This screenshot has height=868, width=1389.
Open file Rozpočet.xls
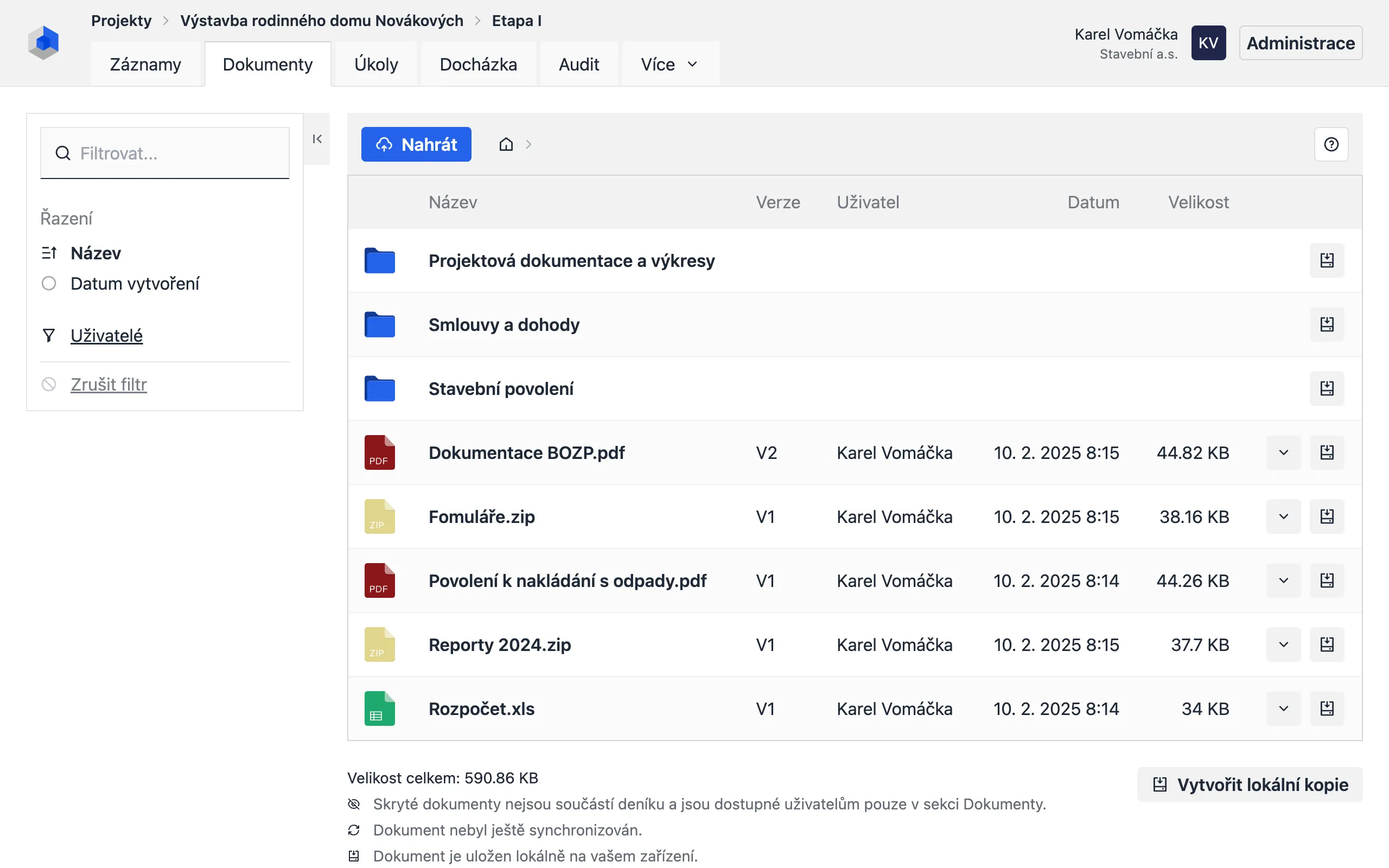pyautogui.click(x=482, y=709)
